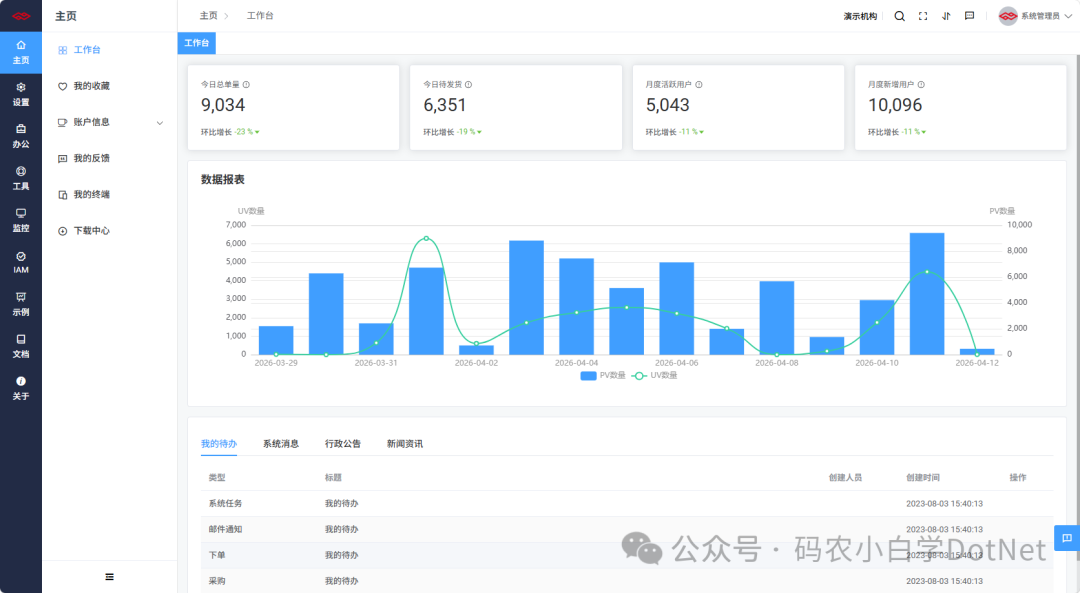This screenshot has height=593, width=1080.
Task: Open the 工具 tools sidebar icon
Action: pos(21,178)
